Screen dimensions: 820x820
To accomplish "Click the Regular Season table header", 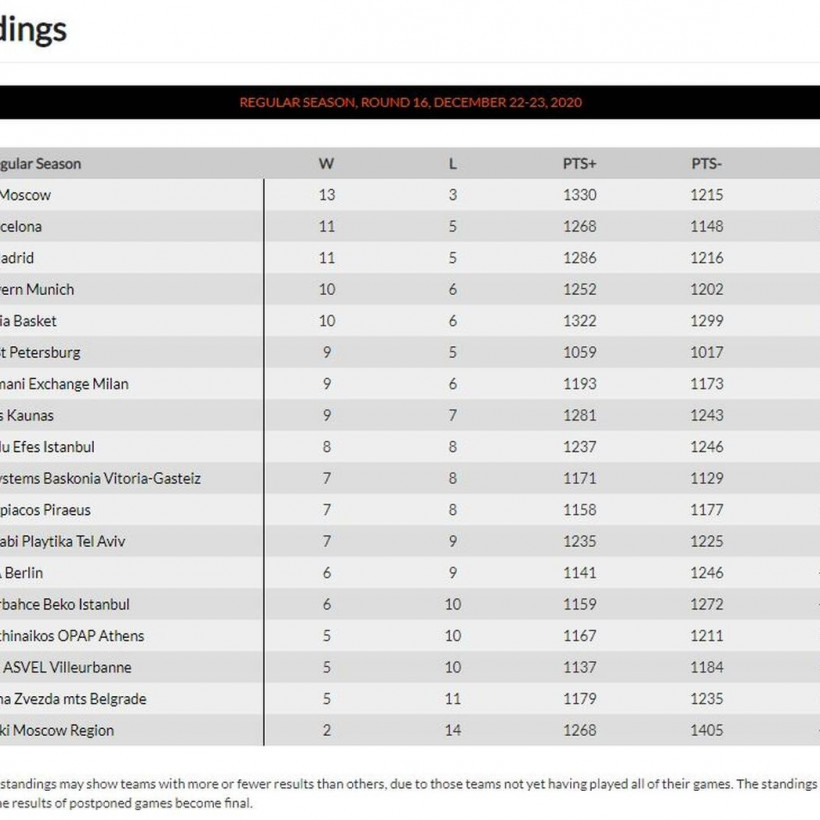I will (41, 163).
